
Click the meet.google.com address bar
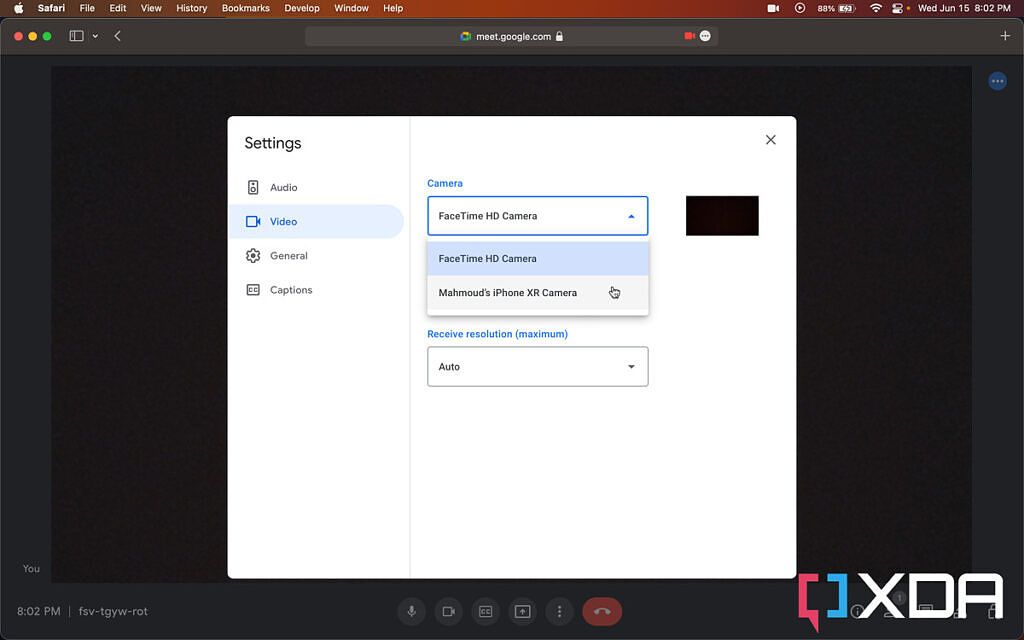click(x=510, y=36)
